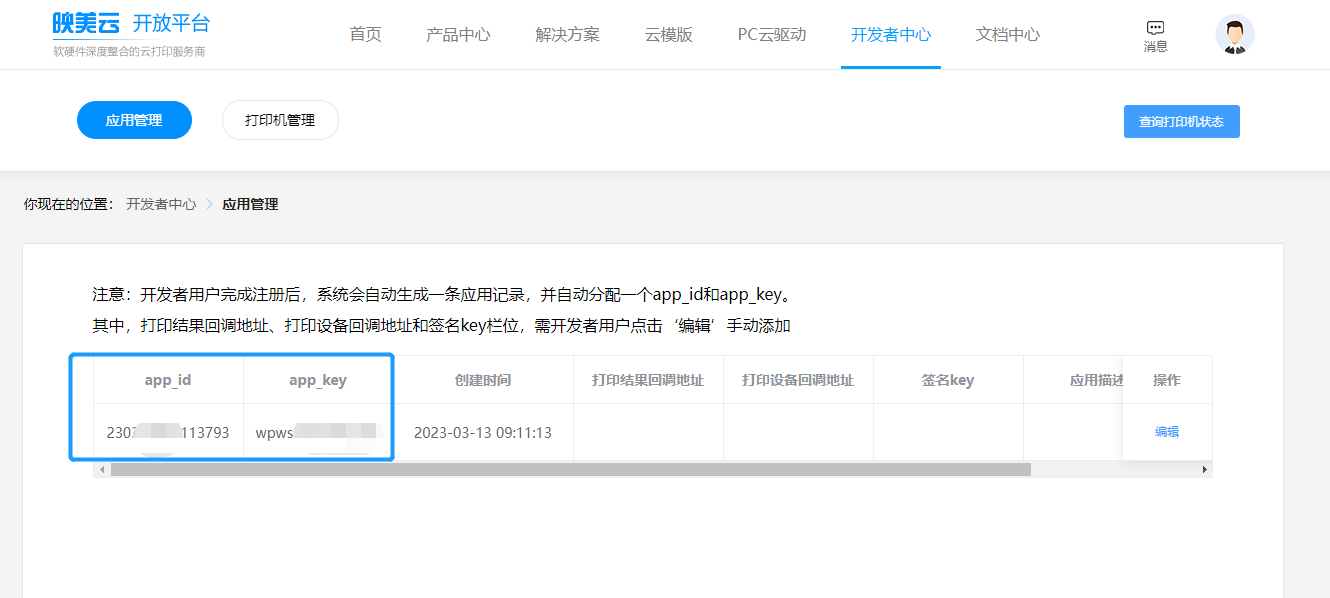Viewport: 1330px width, 598px height.
Task: Open the 首页 menu item
Action: (365, 35)
